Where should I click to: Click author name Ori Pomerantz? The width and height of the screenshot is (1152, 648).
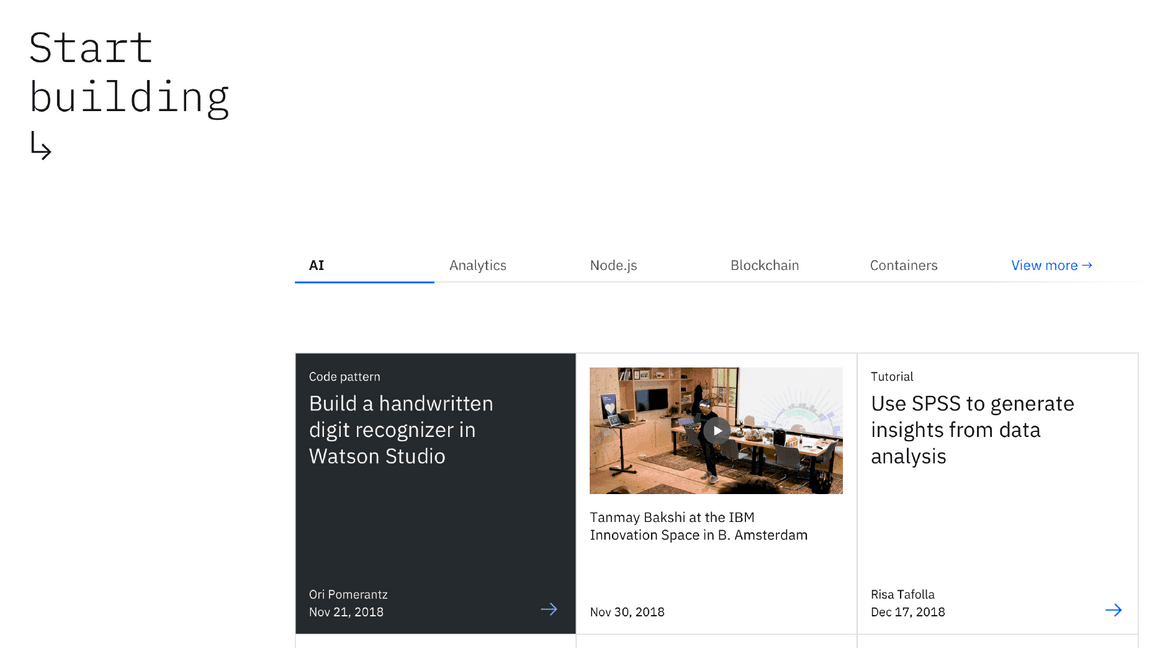348,594
